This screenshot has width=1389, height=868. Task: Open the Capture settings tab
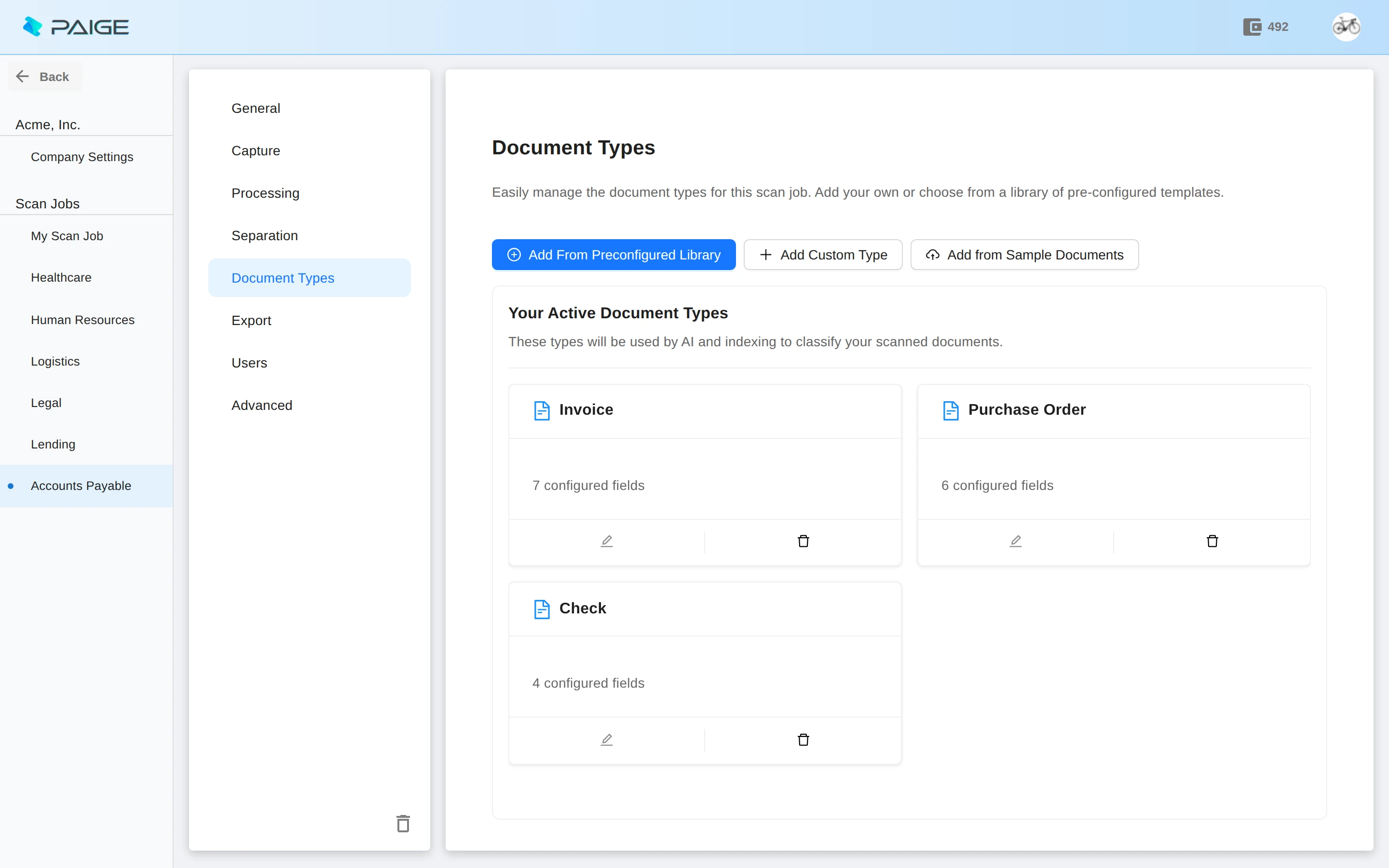pos(309,150)
